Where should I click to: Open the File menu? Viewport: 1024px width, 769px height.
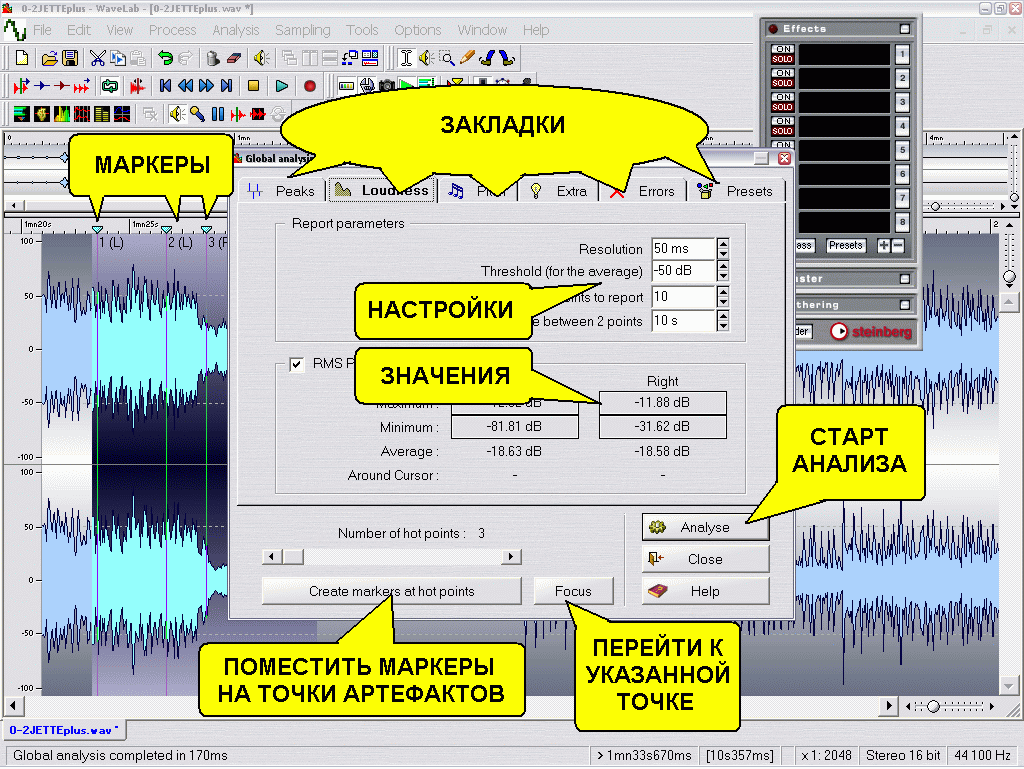(x=42, y=30)
